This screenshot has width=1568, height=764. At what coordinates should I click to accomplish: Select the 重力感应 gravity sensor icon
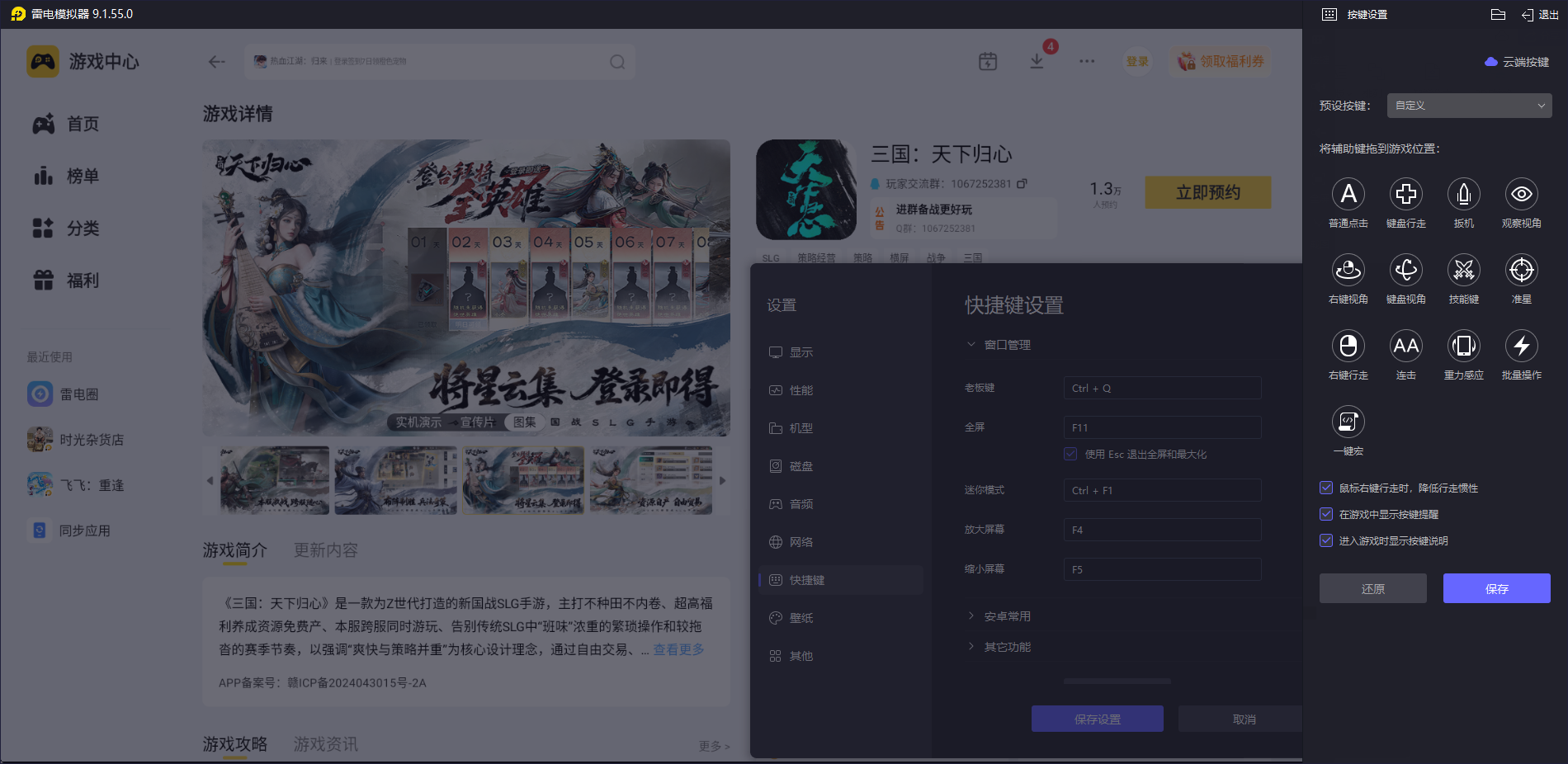click(x=1463, y=347)
